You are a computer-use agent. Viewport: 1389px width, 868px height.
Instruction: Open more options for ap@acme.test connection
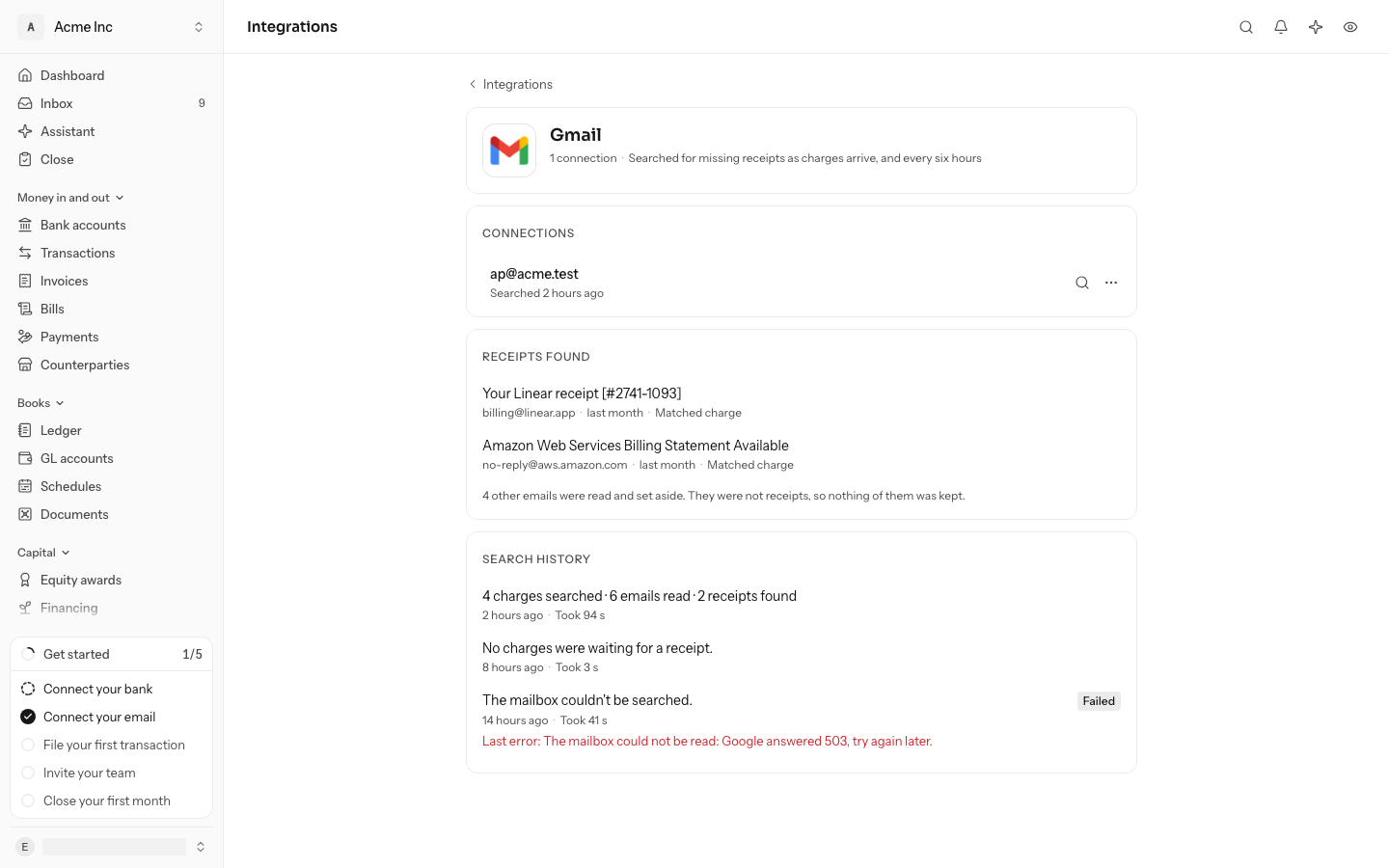coord(1111,283)
